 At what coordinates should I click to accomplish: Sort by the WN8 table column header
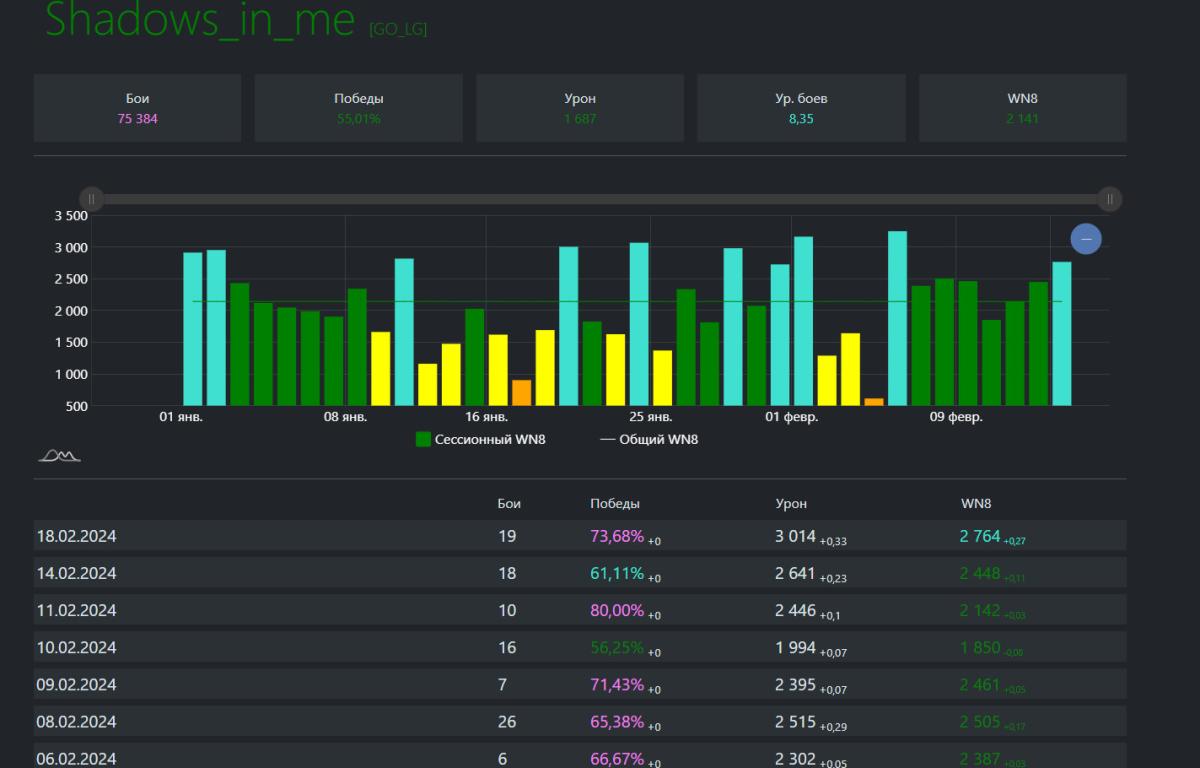tap(976, 504)
